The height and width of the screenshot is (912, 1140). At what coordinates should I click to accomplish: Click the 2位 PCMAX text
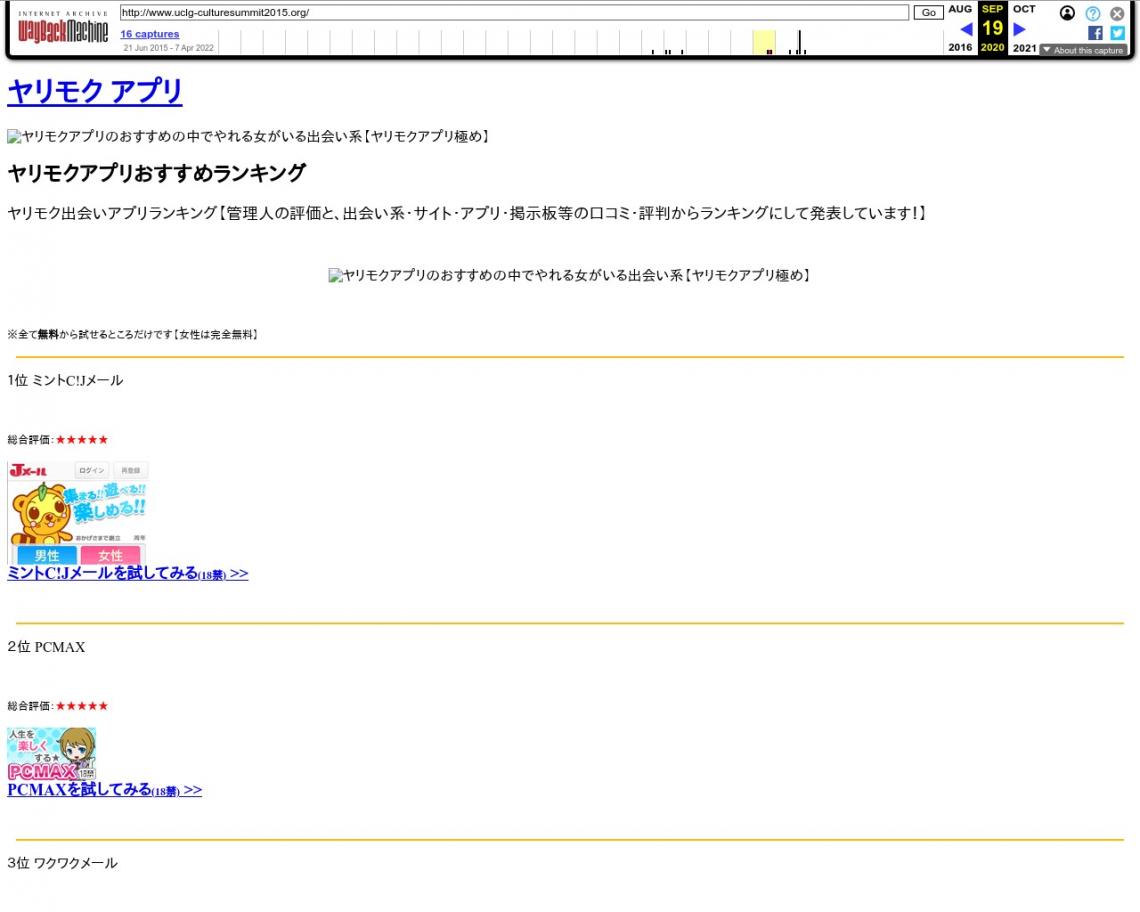pos(47,647)
